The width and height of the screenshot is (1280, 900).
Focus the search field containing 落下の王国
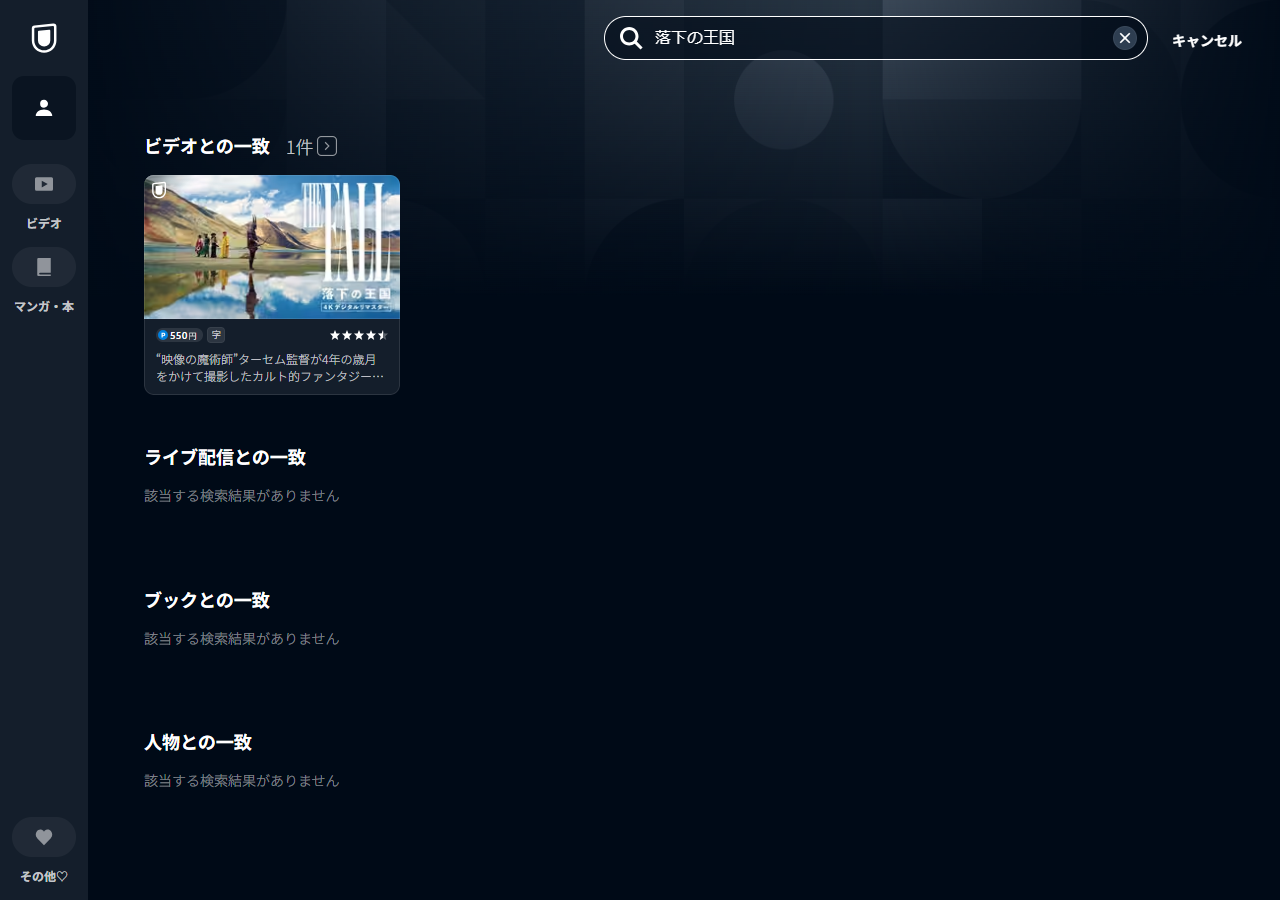tap(876, 38)
